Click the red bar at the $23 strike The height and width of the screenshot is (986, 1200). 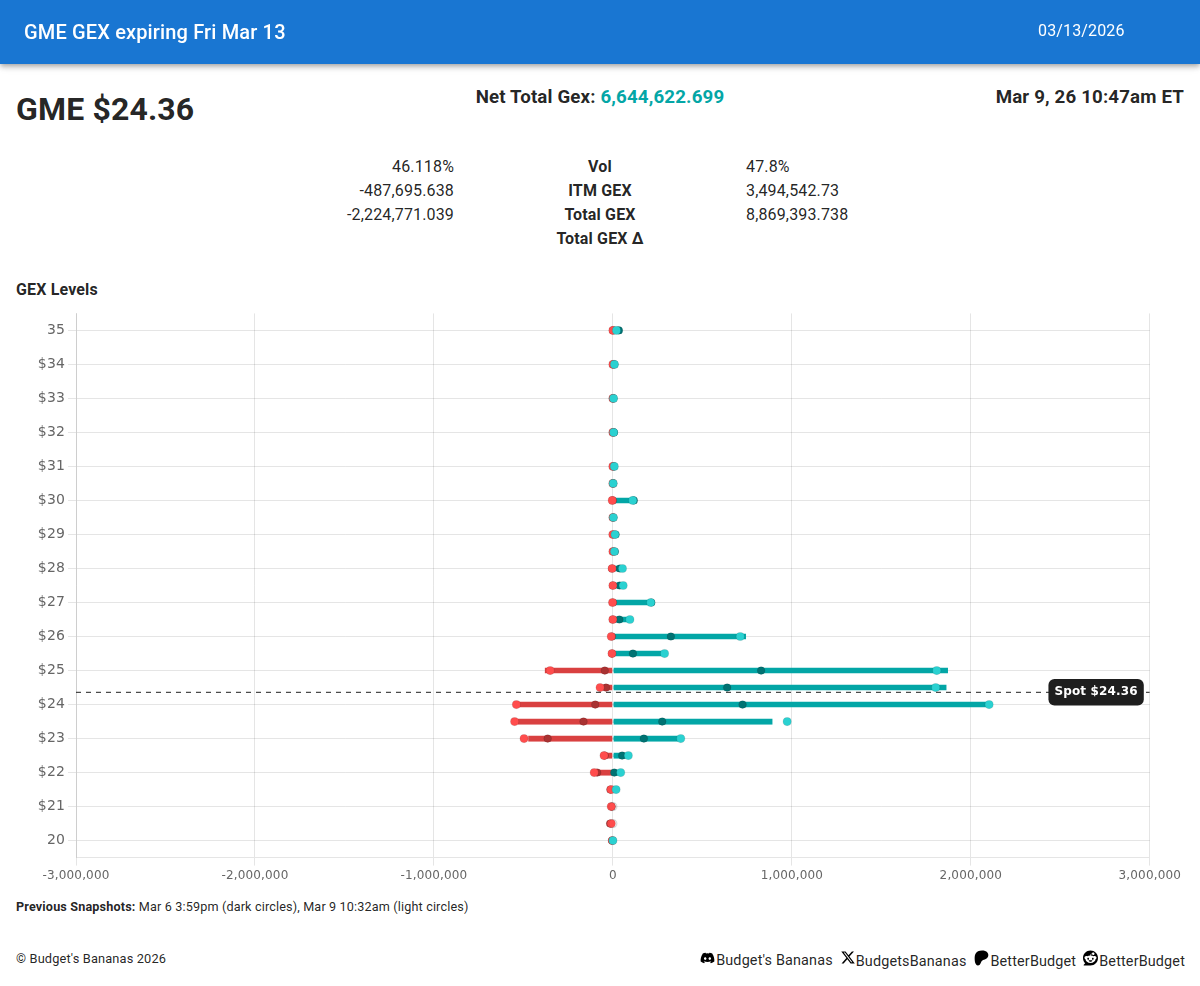[568, 738]
